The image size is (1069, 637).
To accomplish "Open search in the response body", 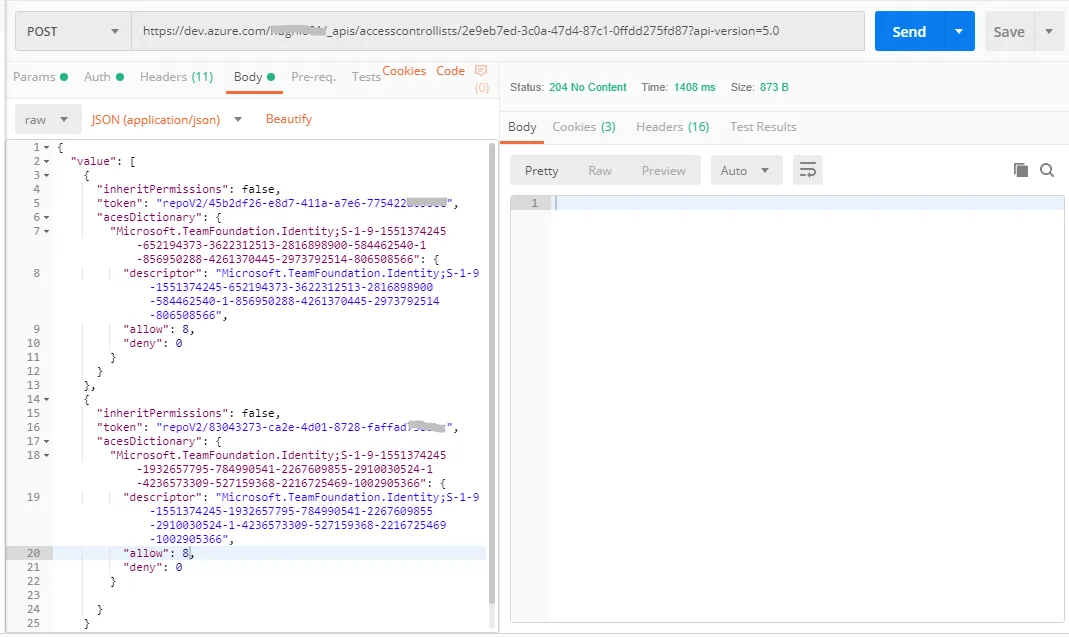I will coord(1047,170).
